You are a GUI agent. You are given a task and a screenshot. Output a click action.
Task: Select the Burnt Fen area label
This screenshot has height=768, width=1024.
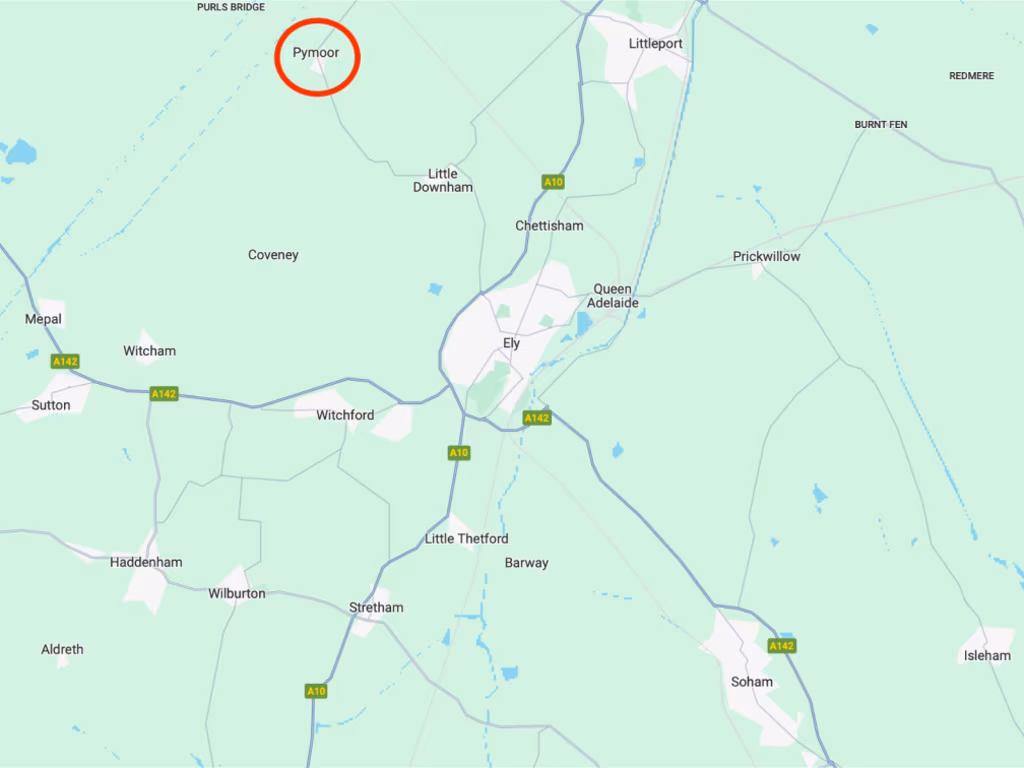881,124
